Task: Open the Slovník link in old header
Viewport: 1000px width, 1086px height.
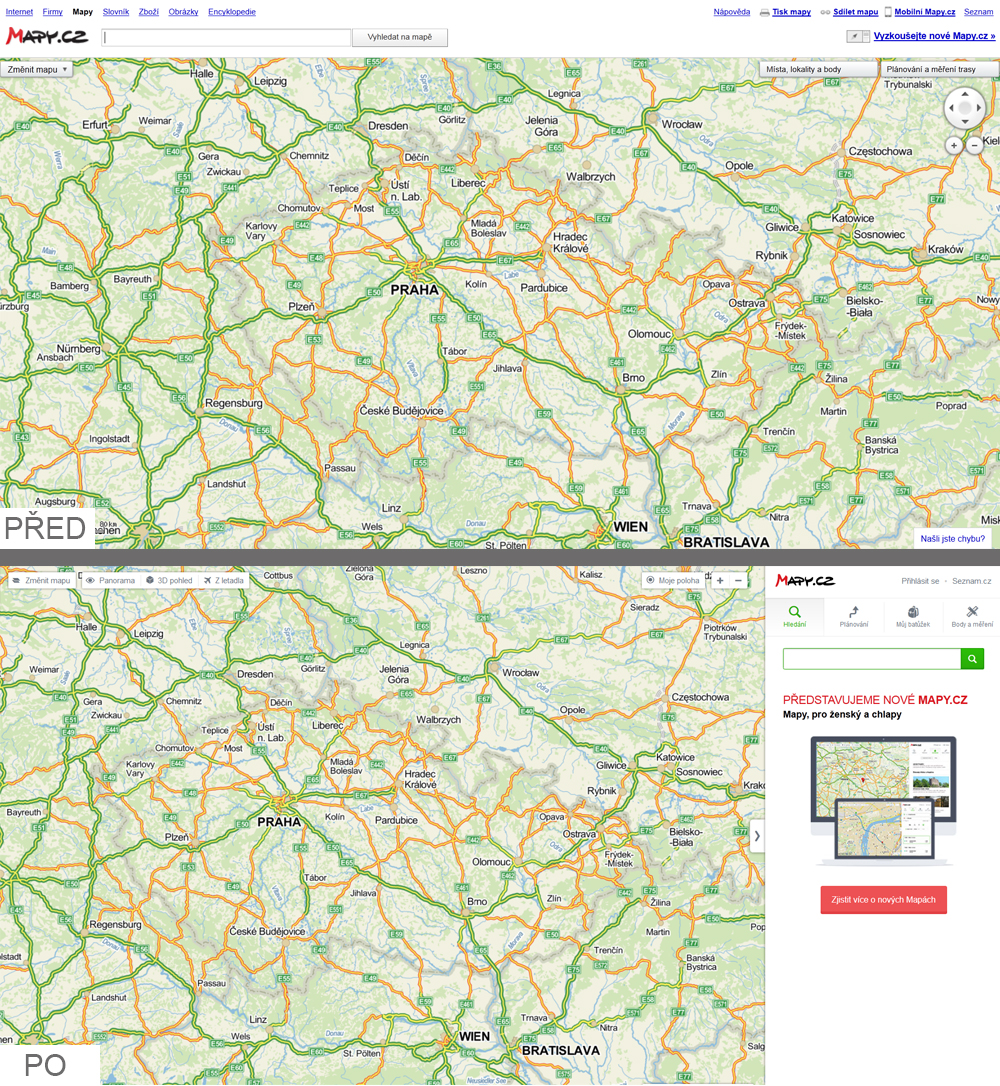Action: click(x=116, y=12)
